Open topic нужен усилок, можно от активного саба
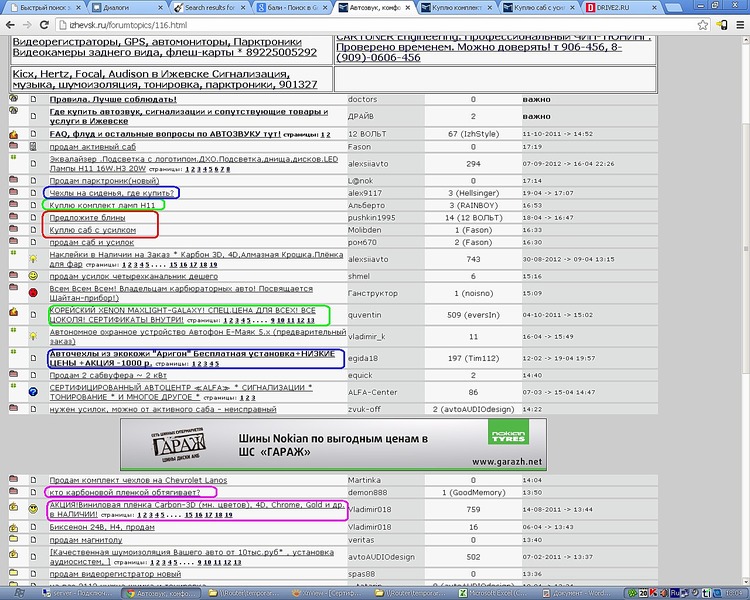 coord(163,409)
